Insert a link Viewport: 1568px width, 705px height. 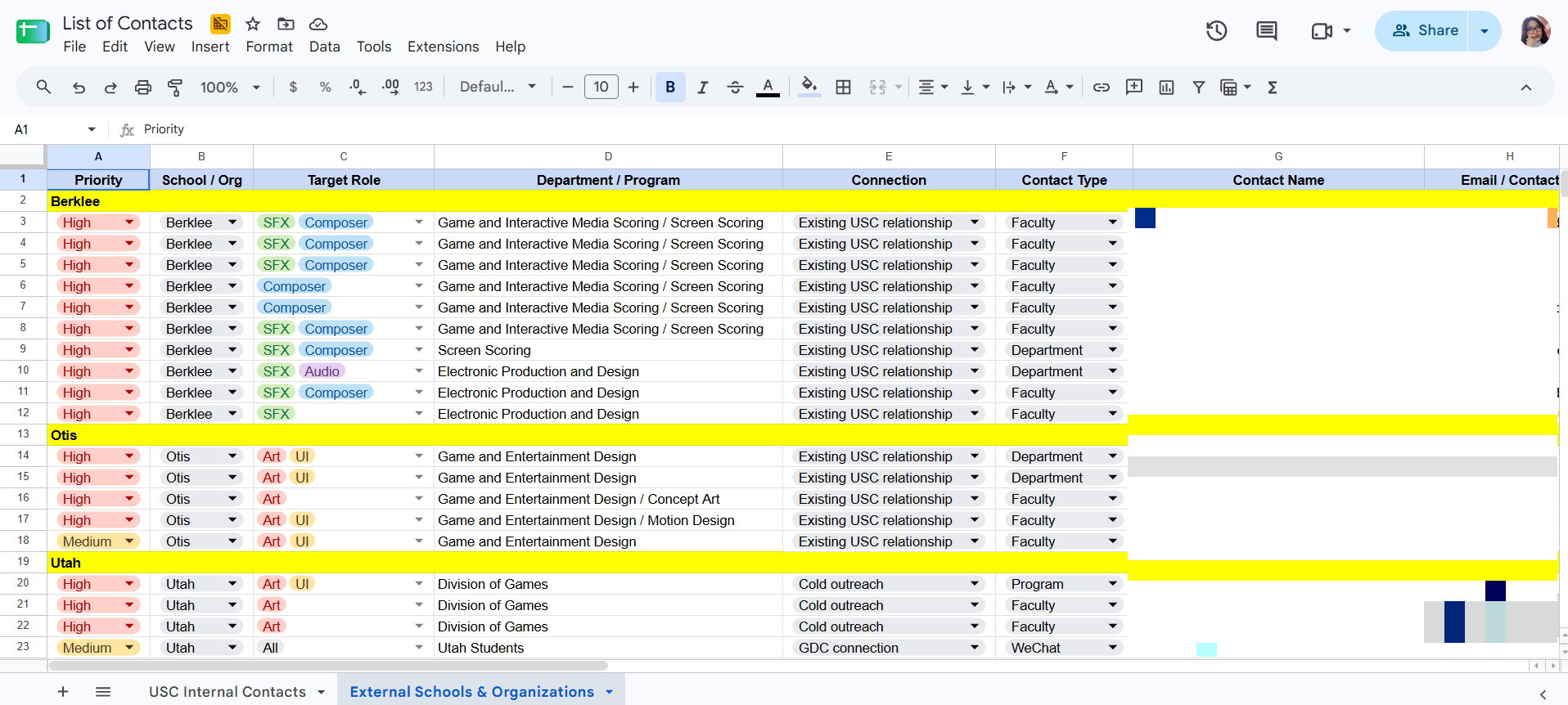click(1102, 88)
